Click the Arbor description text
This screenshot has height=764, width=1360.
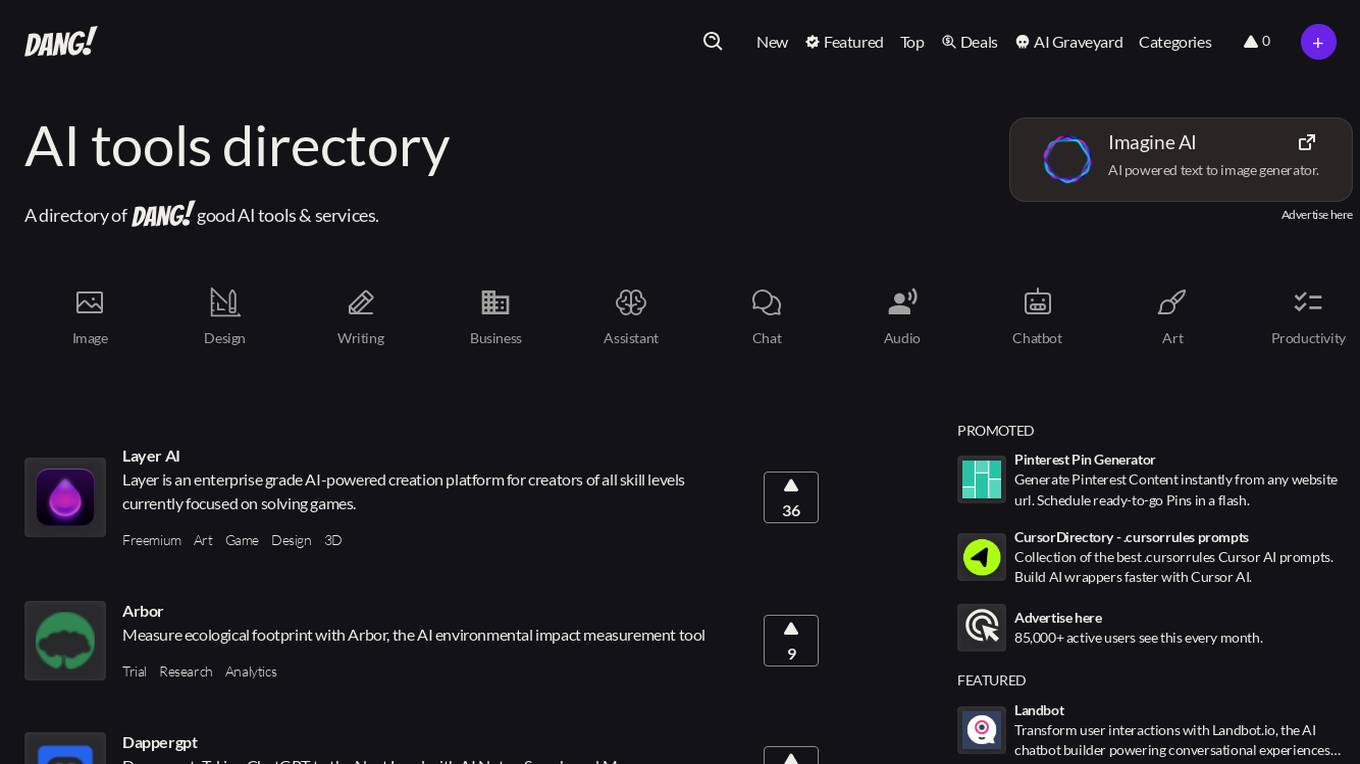414,635
